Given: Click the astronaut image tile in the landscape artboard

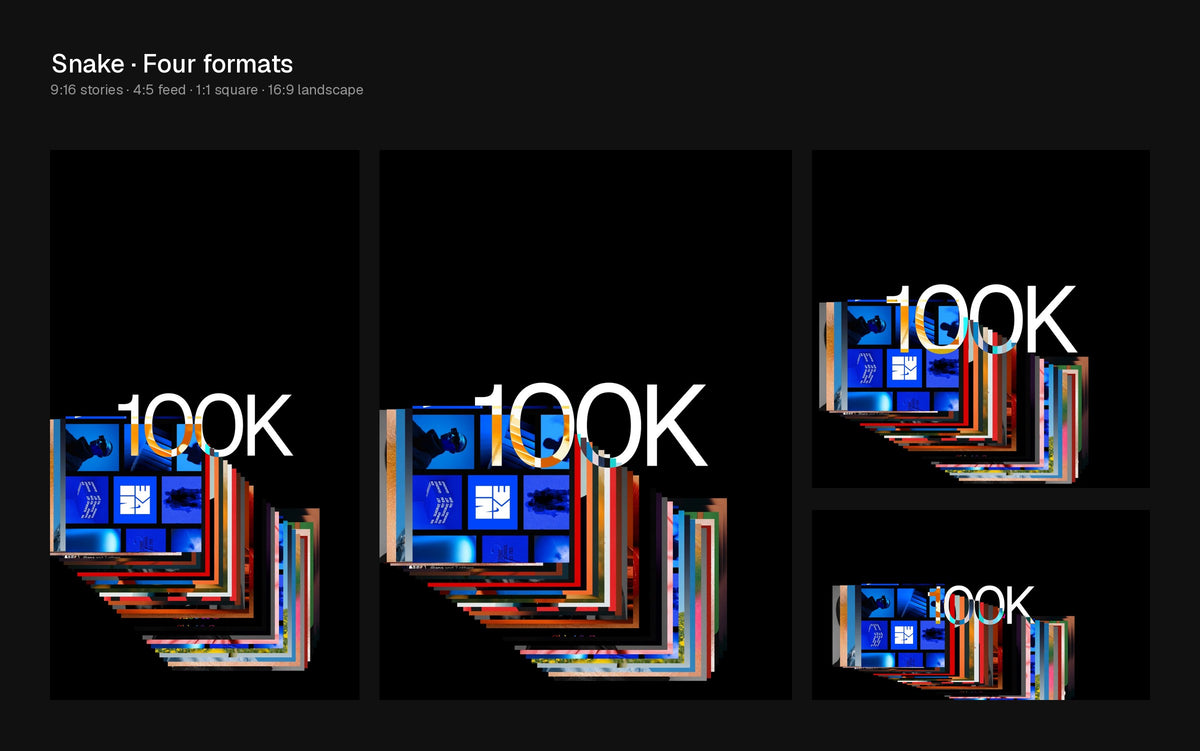Looking at the screenshot, I should (x=877, y=604).
